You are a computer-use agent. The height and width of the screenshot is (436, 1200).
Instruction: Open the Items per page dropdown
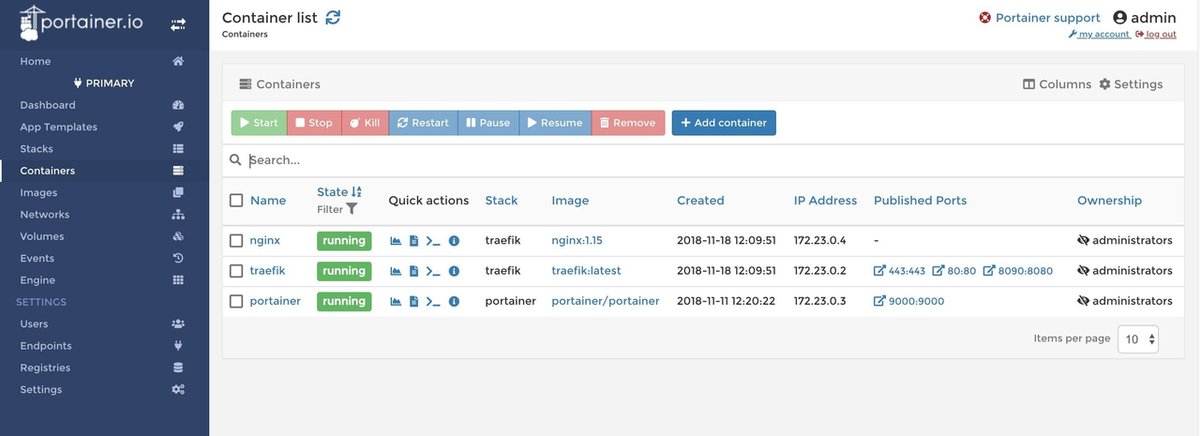[x=1138, y=339]
